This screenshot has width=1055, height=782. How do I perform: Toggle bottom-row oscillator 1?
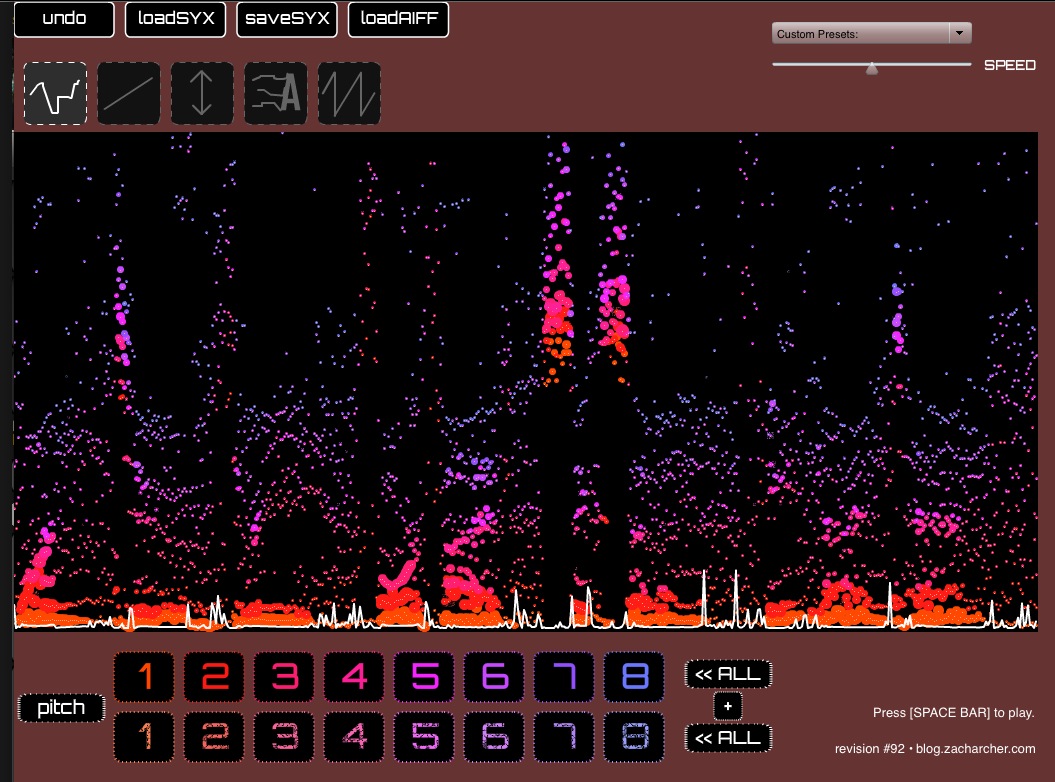[144, 737]
